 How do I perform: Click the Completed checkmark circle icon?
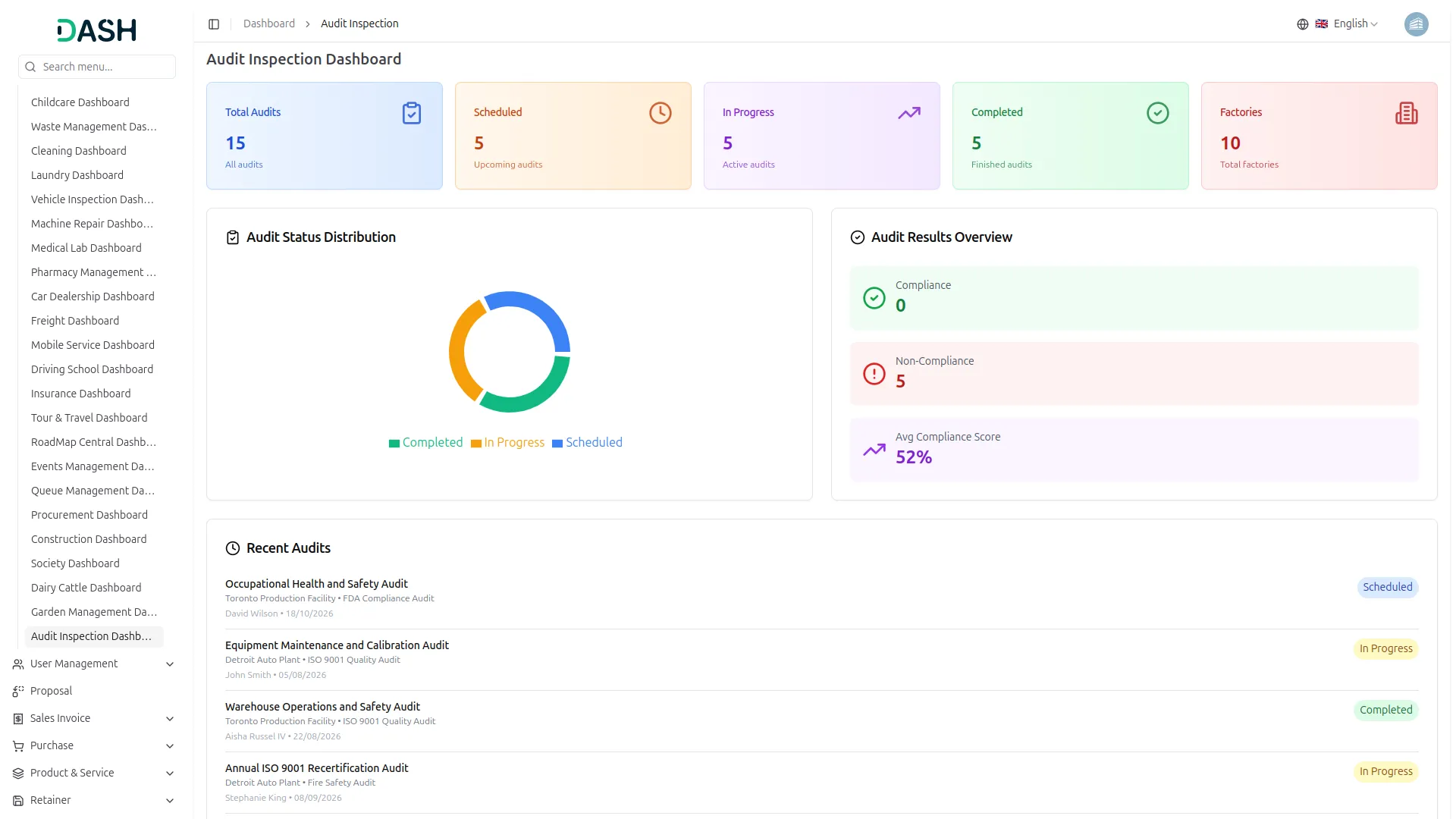(x=1157, y=113)
